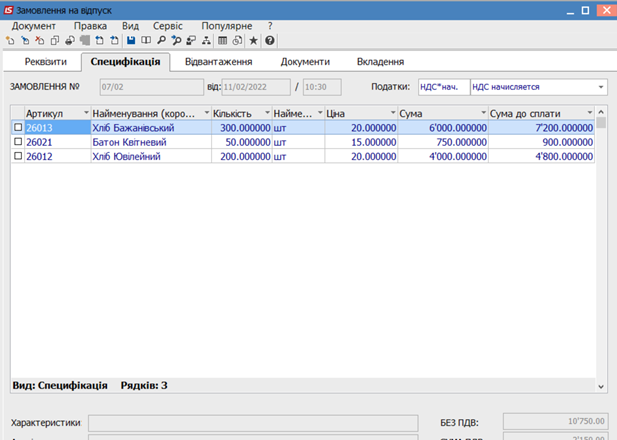Click the sum to pay cell 4'800.000000
Image resolution: width=617 pixels, height=440 pixels.
541,156
